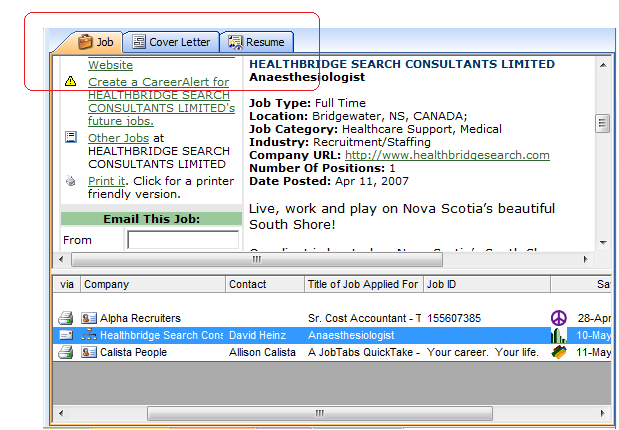Open the Print it link
The width and height of the screenshot is (619, 430).
pos(107,181)
